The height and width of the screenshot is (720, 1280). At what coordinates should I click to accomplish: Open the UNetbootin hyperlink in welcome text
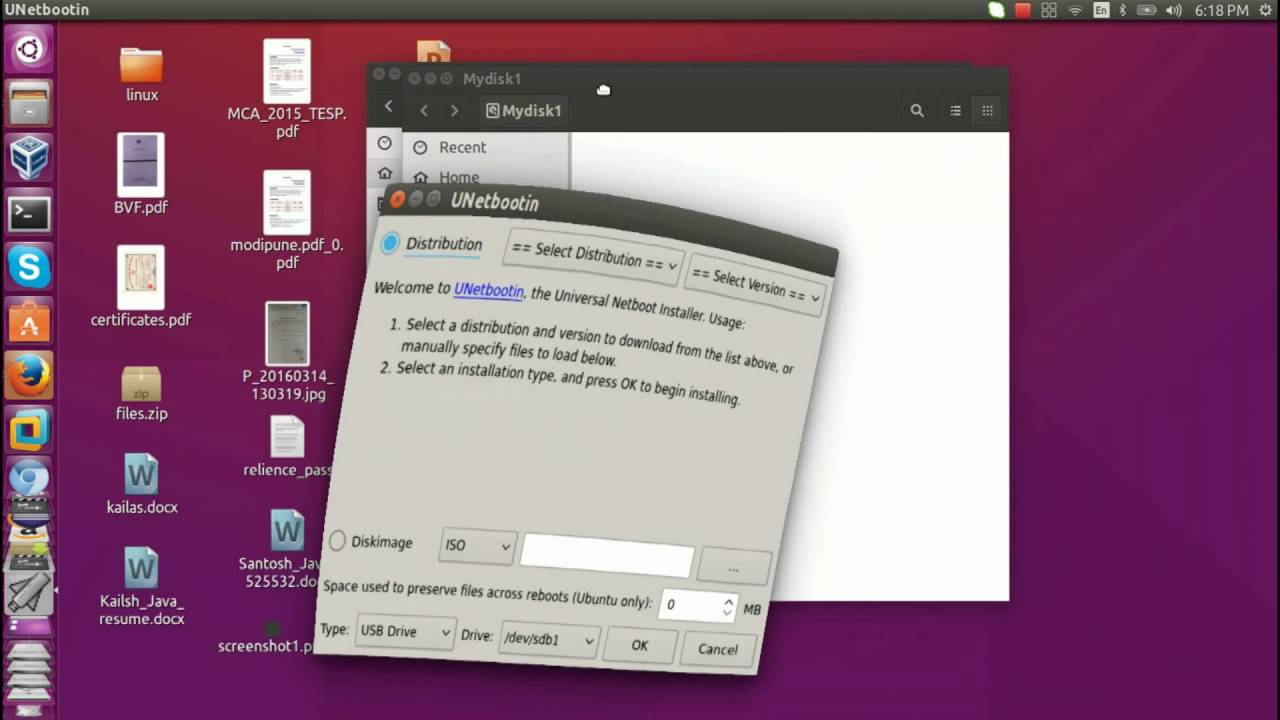(x=489, y=289)
